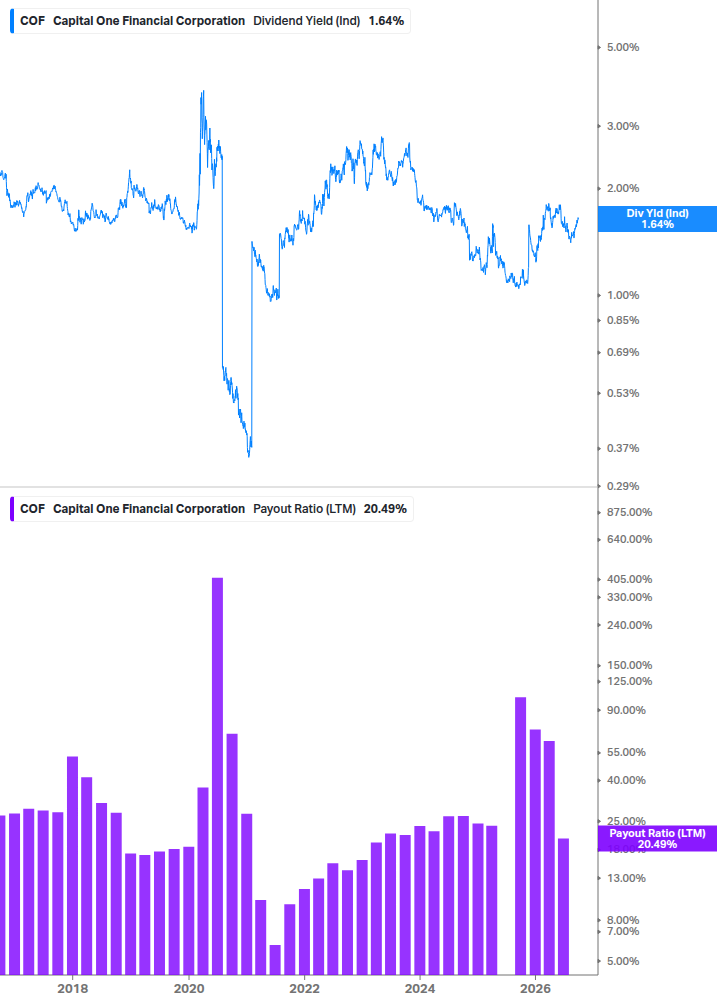Click the 5.00% tick on the dividend yield axis
The width and height of the screenshot is (717, 1005).
tap(623, 47)
